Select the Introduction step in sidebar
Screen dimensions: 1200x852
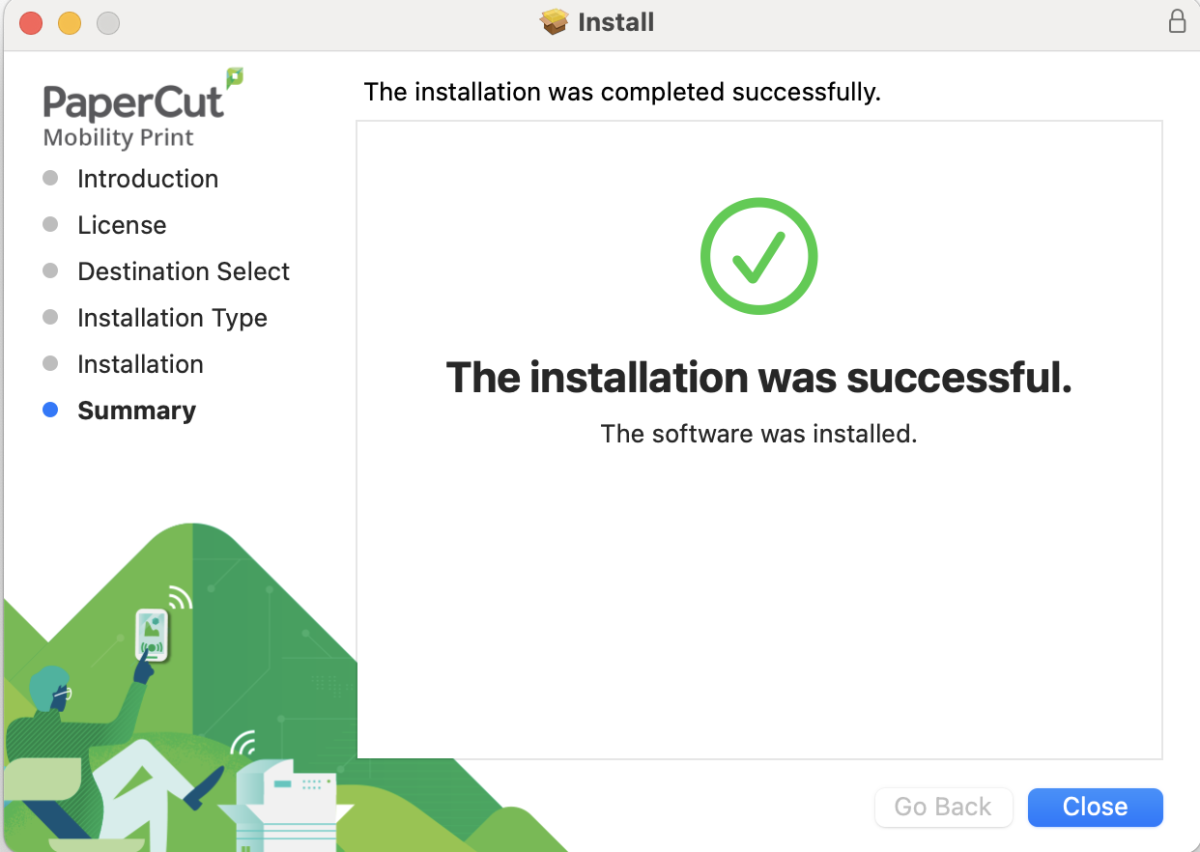click(148, 178)
